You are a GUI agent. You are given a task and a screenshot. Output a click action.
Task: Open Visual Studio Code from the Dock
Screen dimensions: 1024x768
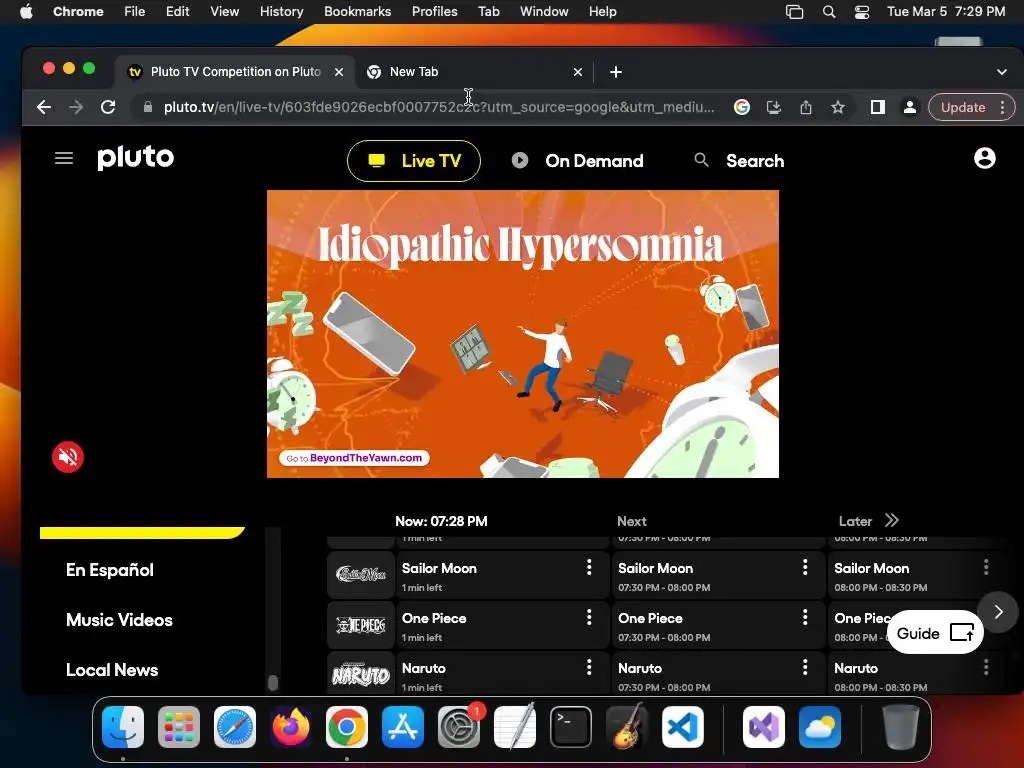(682, 727)
